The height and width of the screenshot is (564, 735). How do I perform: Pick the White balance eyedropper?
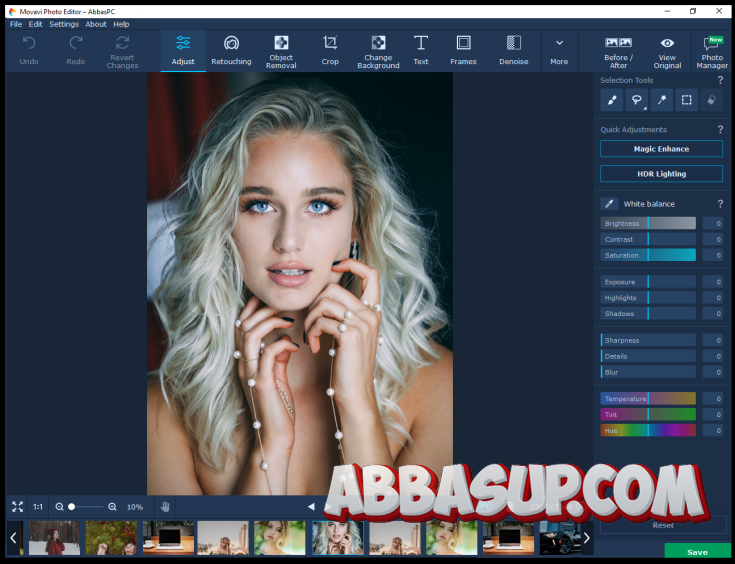[x=609, y=204]
